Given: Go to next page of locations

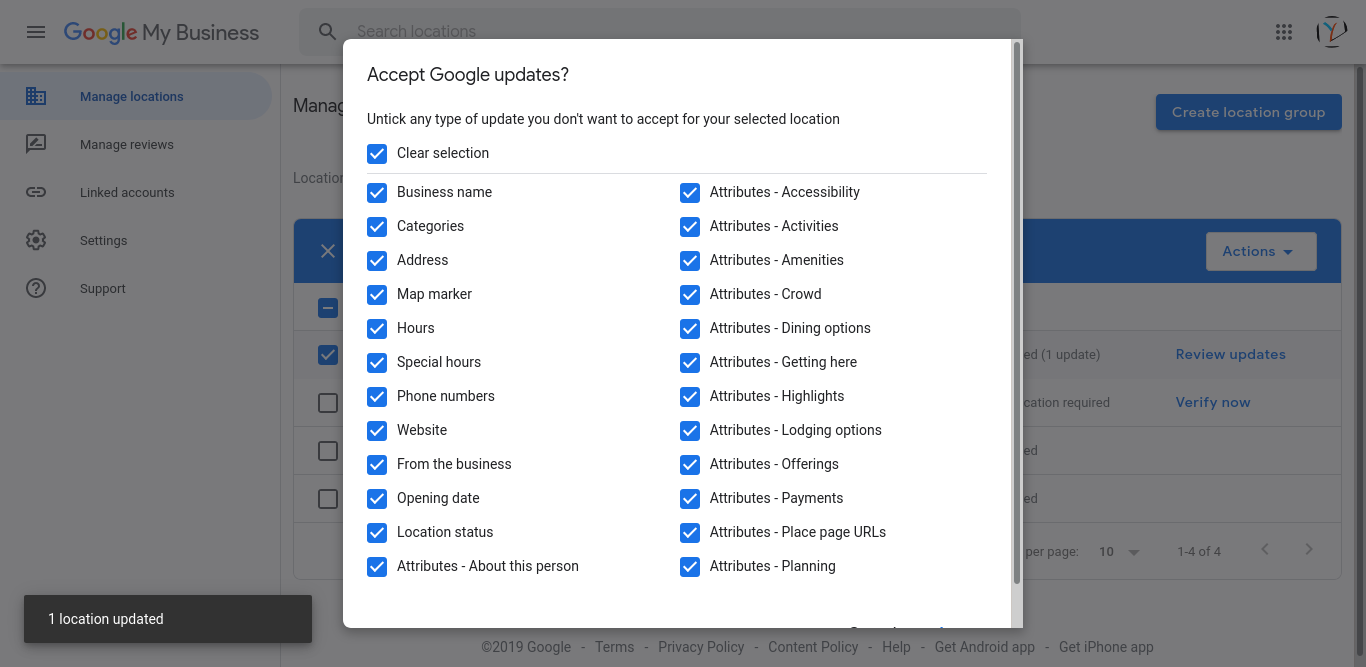Looking at the screenshot, I should tap(1309, 550).
